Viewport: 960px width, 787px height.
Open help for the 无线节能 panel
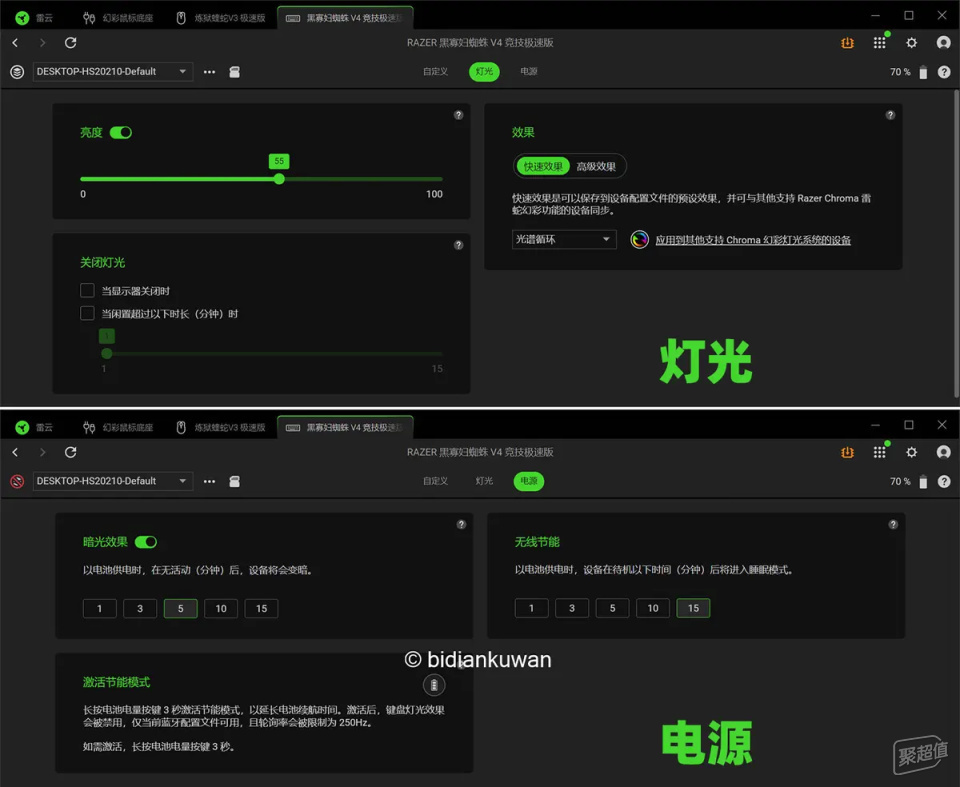click(893, 524)
